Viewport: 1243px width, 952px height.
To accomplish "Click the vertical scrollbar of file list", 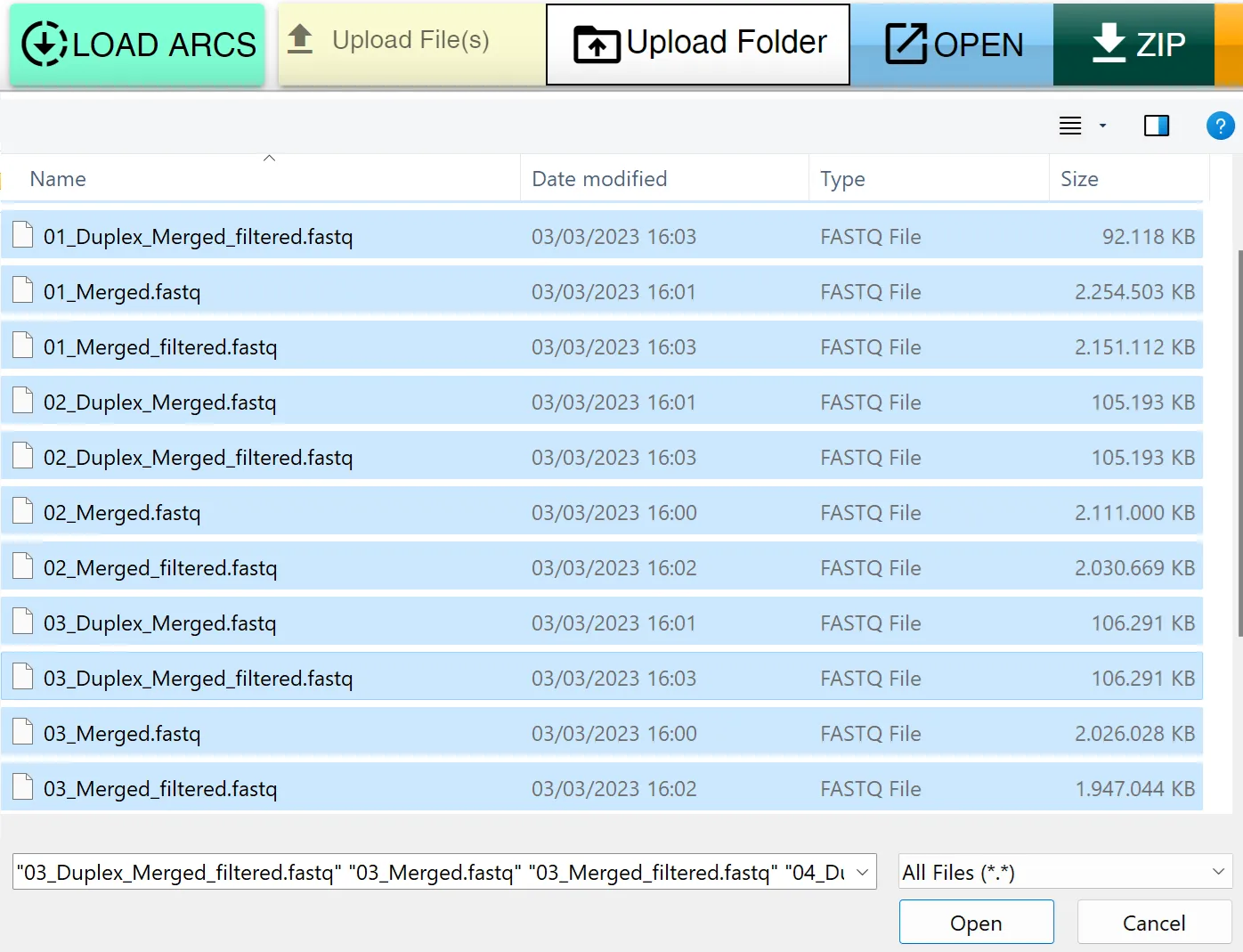I will [x=1239, y=445].
